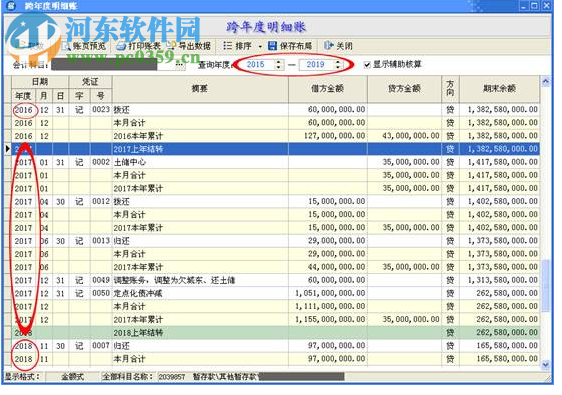The image size is (562, 395).
Task: Open the 会计科目 browse ellipsis button
Action: pyautogui.click(x=180, y=65)
